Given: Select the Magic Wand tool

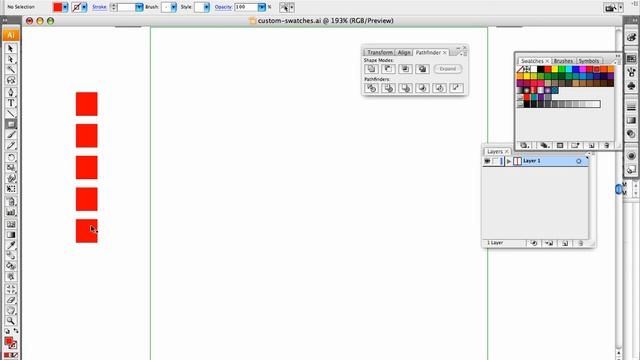Looking at the screenshot, I should pos(11,69).
